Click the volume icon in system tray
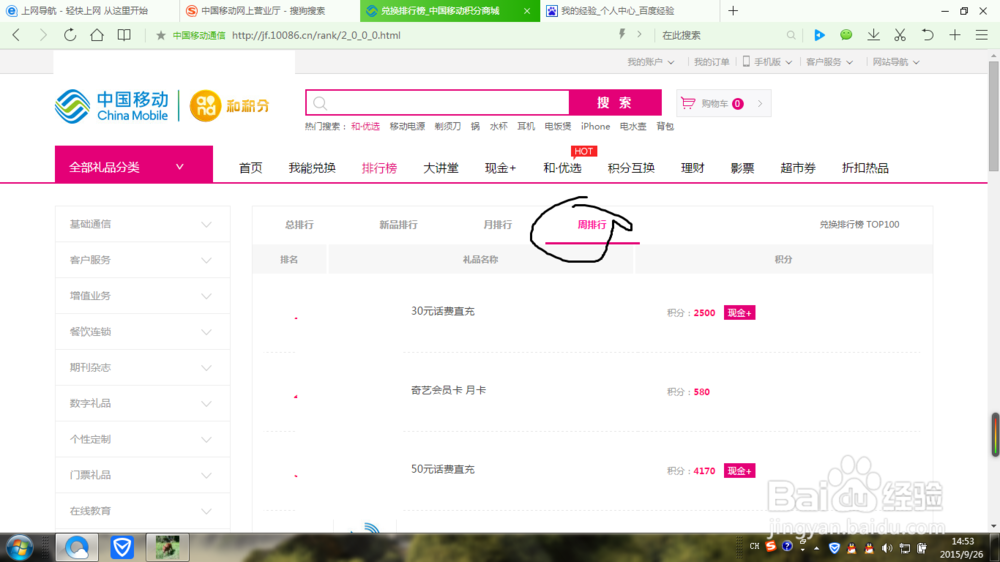The height and width of the screenshot is (562, 1000). click(x=887, y=548)
